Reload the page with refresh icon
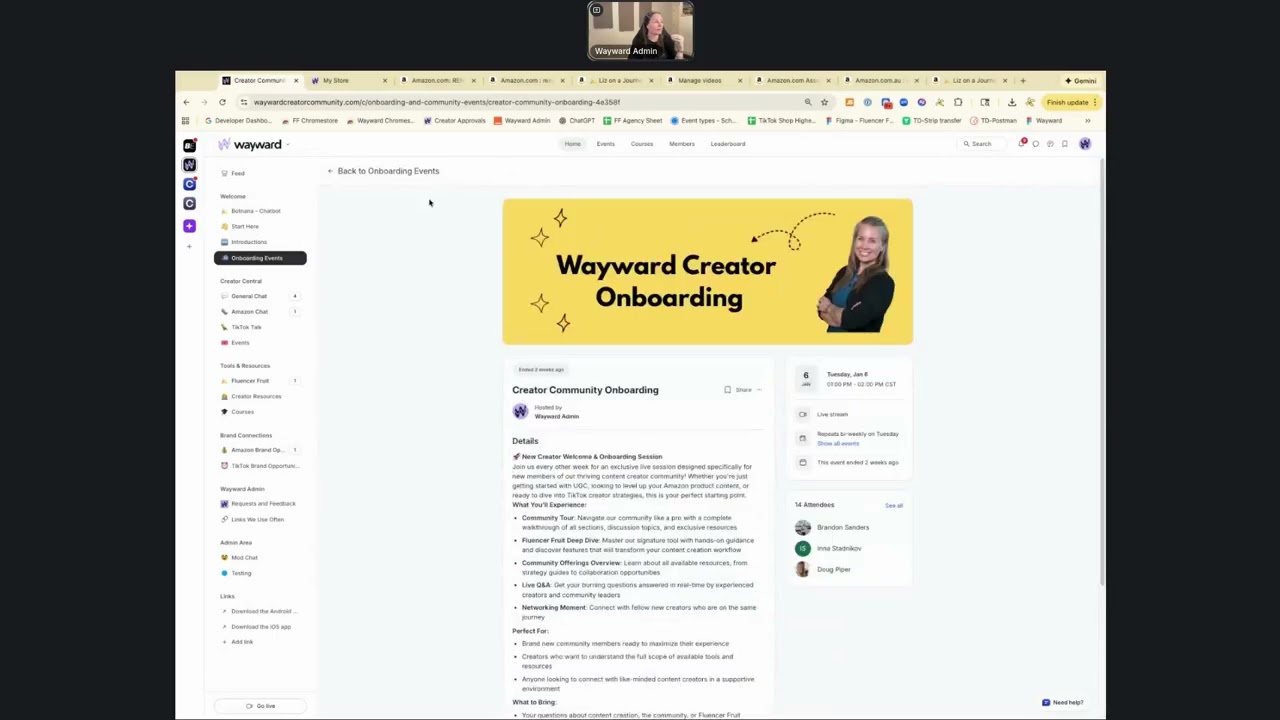 coord(222,102)
